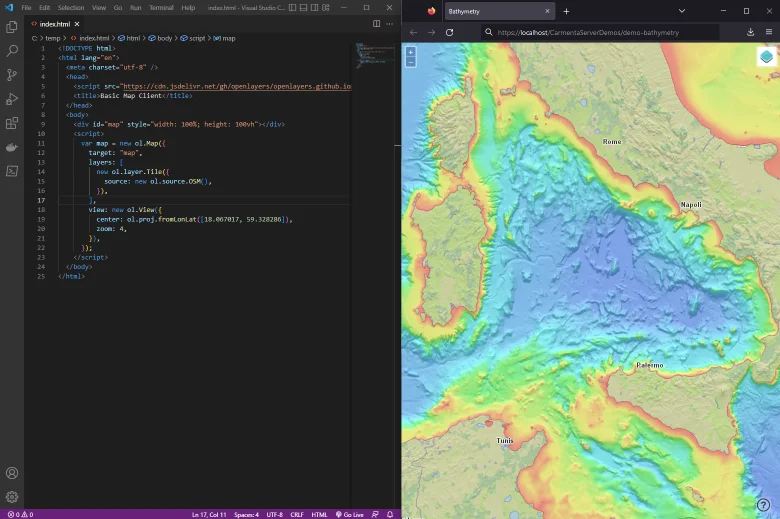
Task: Open the UTF-8 encoding selector
Action: 274,514
